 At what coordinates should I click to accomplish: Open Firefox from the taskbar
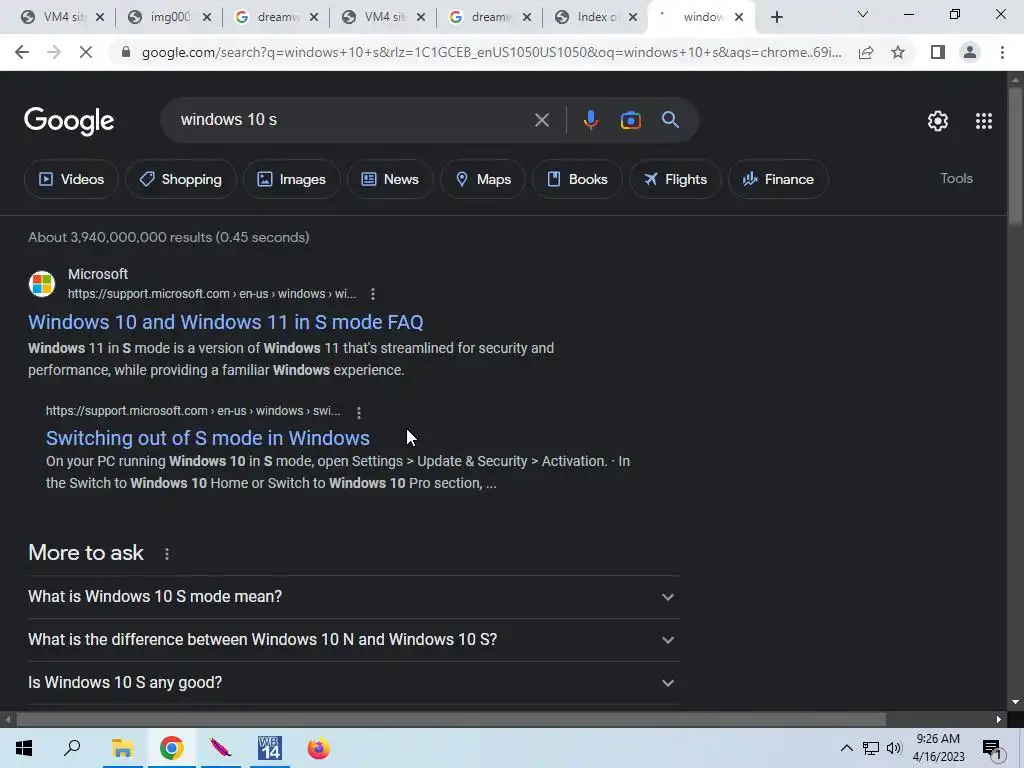coord(319,748)
